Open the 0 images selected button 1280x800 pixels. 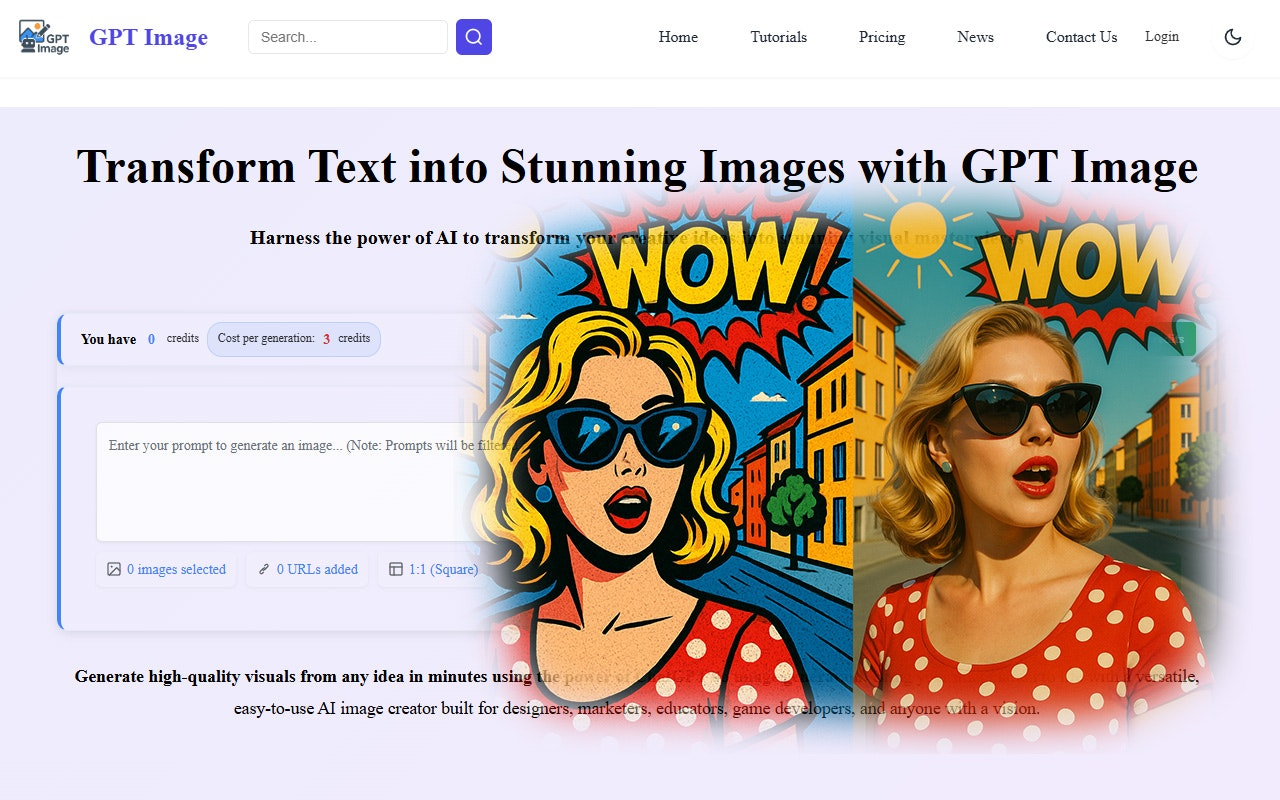(167, 569)
